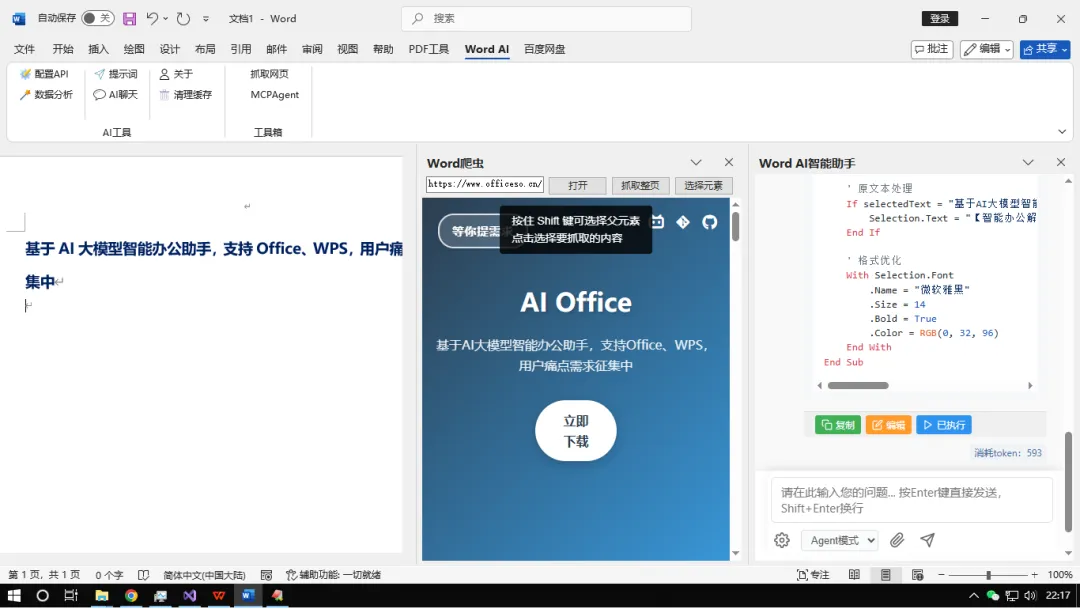Switch to the 开始 ribbon tab
The height and width of the screenshot is (609, 1080).
tap(63, 49)
